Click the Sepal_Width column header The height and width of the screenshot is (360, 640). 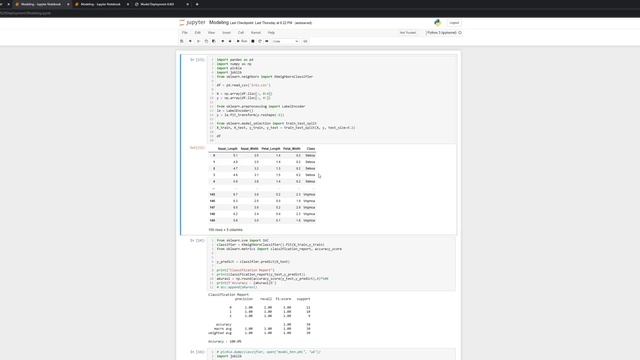[249, 149]
